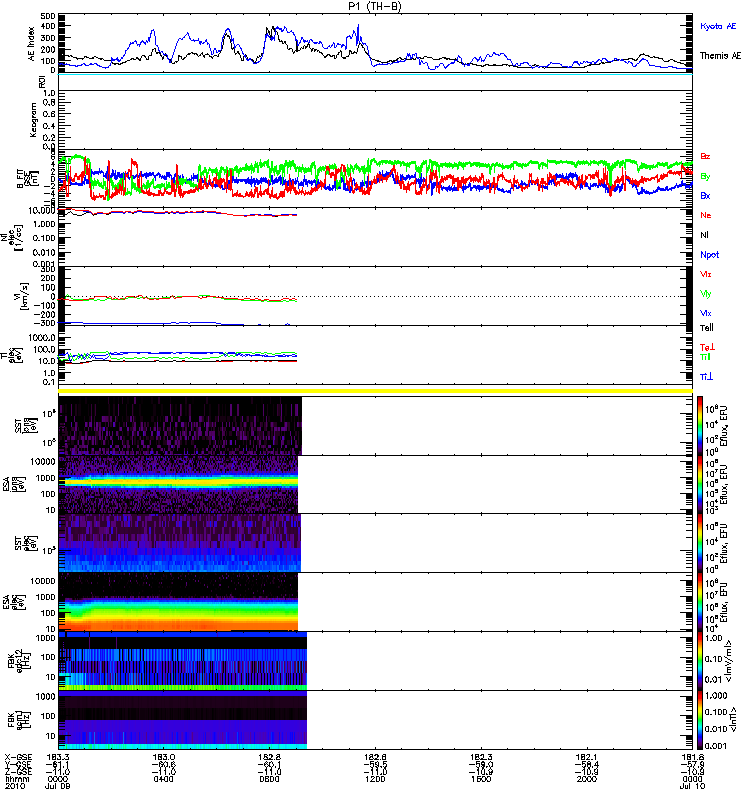Click the X-GSE value 183.3
This screenshot has height=800, width=750.
tap(58, 758)
